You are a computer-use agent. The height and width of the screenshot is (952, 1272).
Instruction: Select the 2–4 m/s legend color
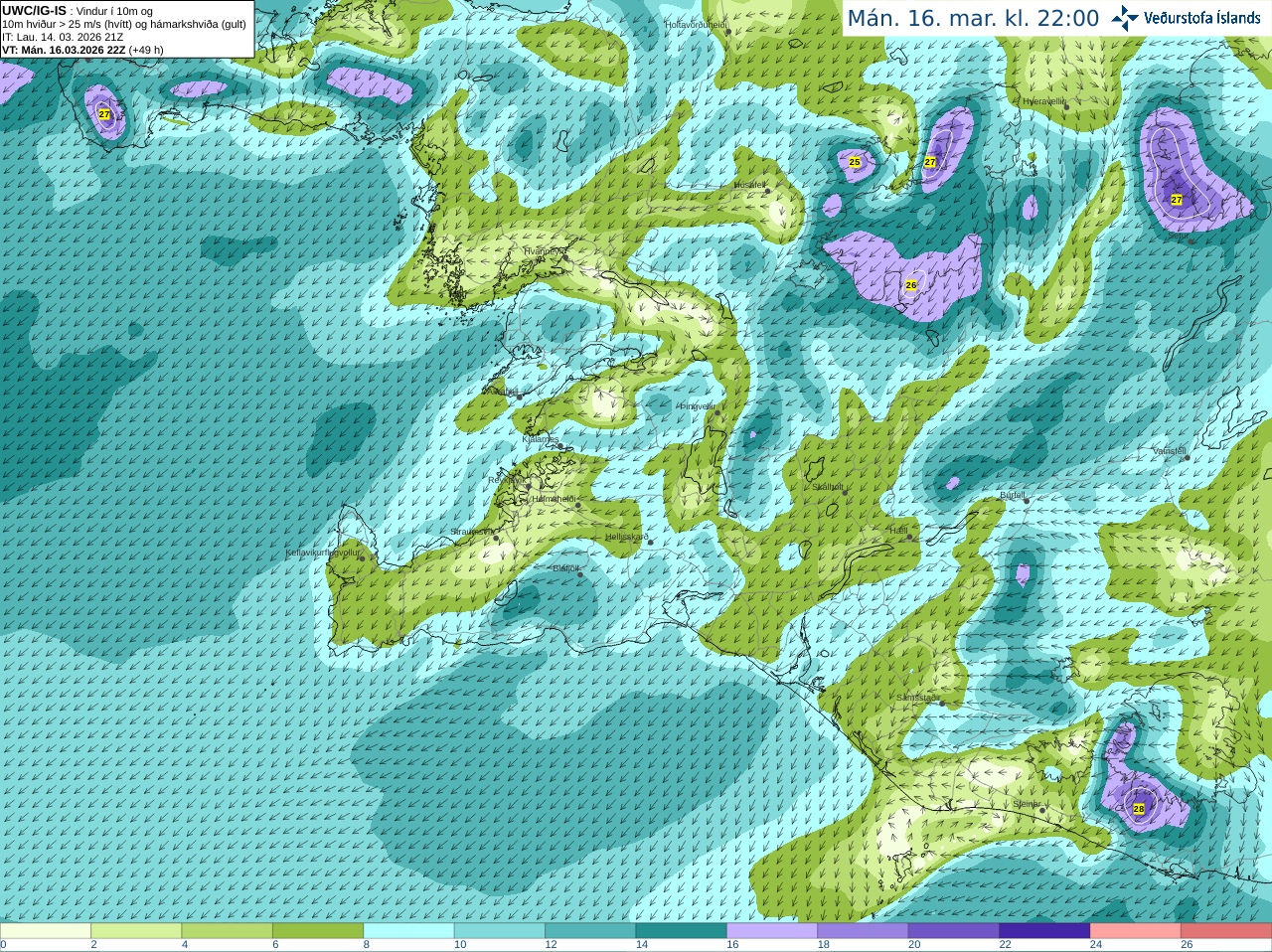click(x=136, y=931)
